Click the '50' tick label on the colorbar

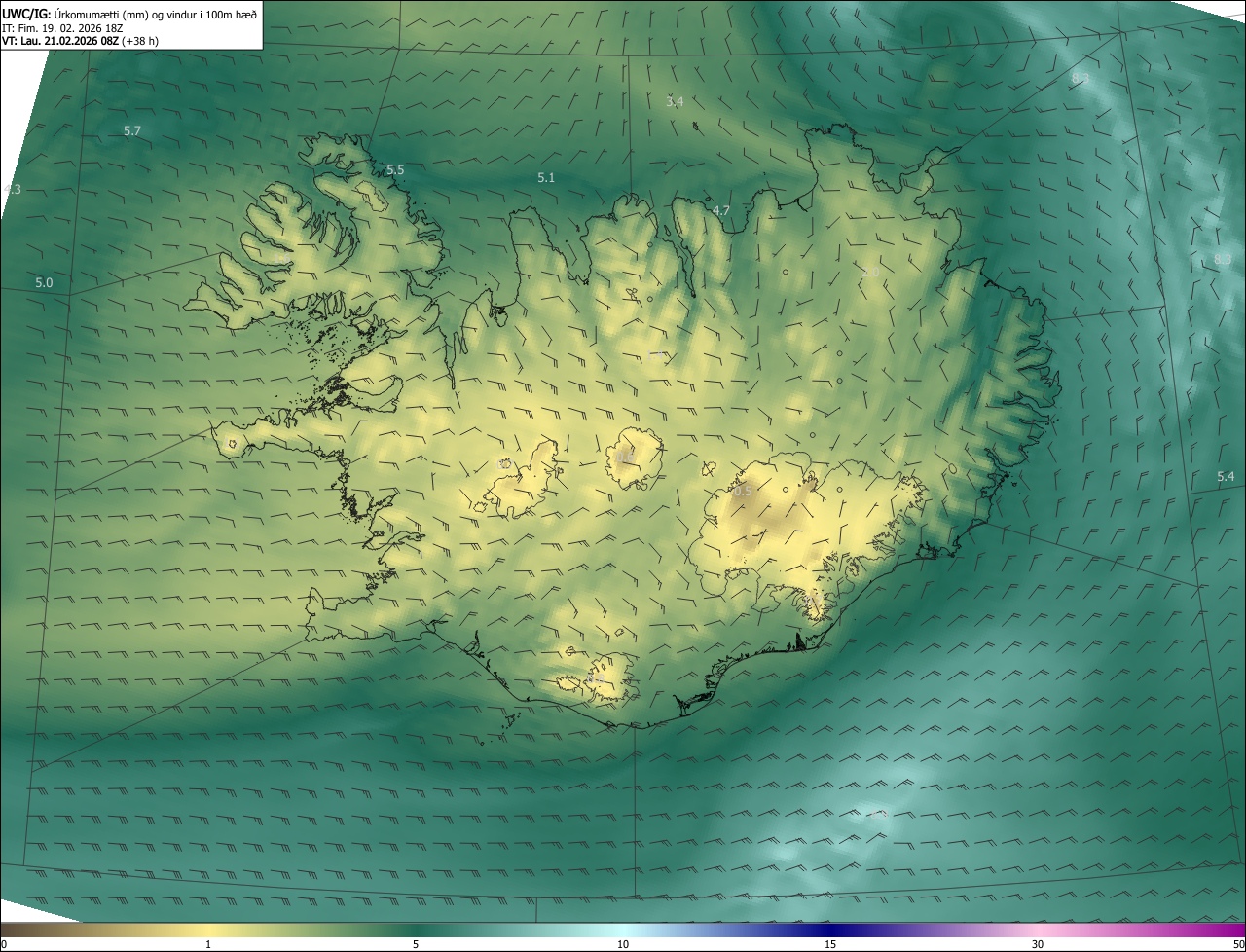tap(1237, 944)
